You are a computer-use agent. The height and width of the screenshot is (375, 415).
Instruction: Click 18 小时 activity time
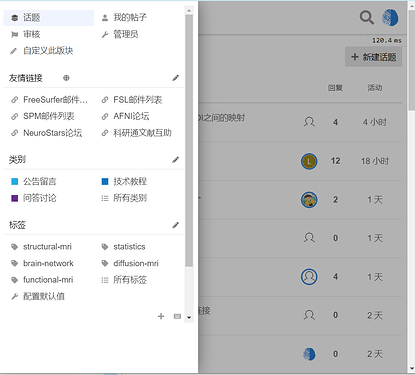tap(375, 161)
